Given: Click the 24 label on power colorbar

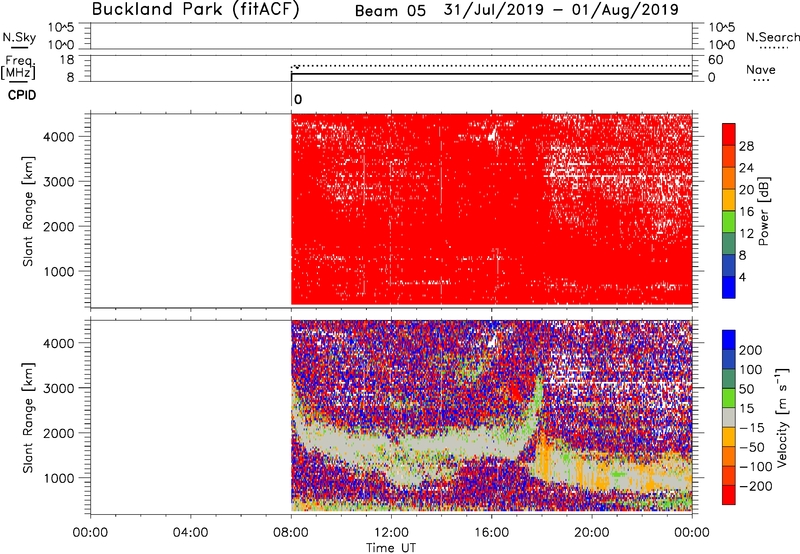Looking at the screenshot, I should pyautogui.click(x=746, y=168).
